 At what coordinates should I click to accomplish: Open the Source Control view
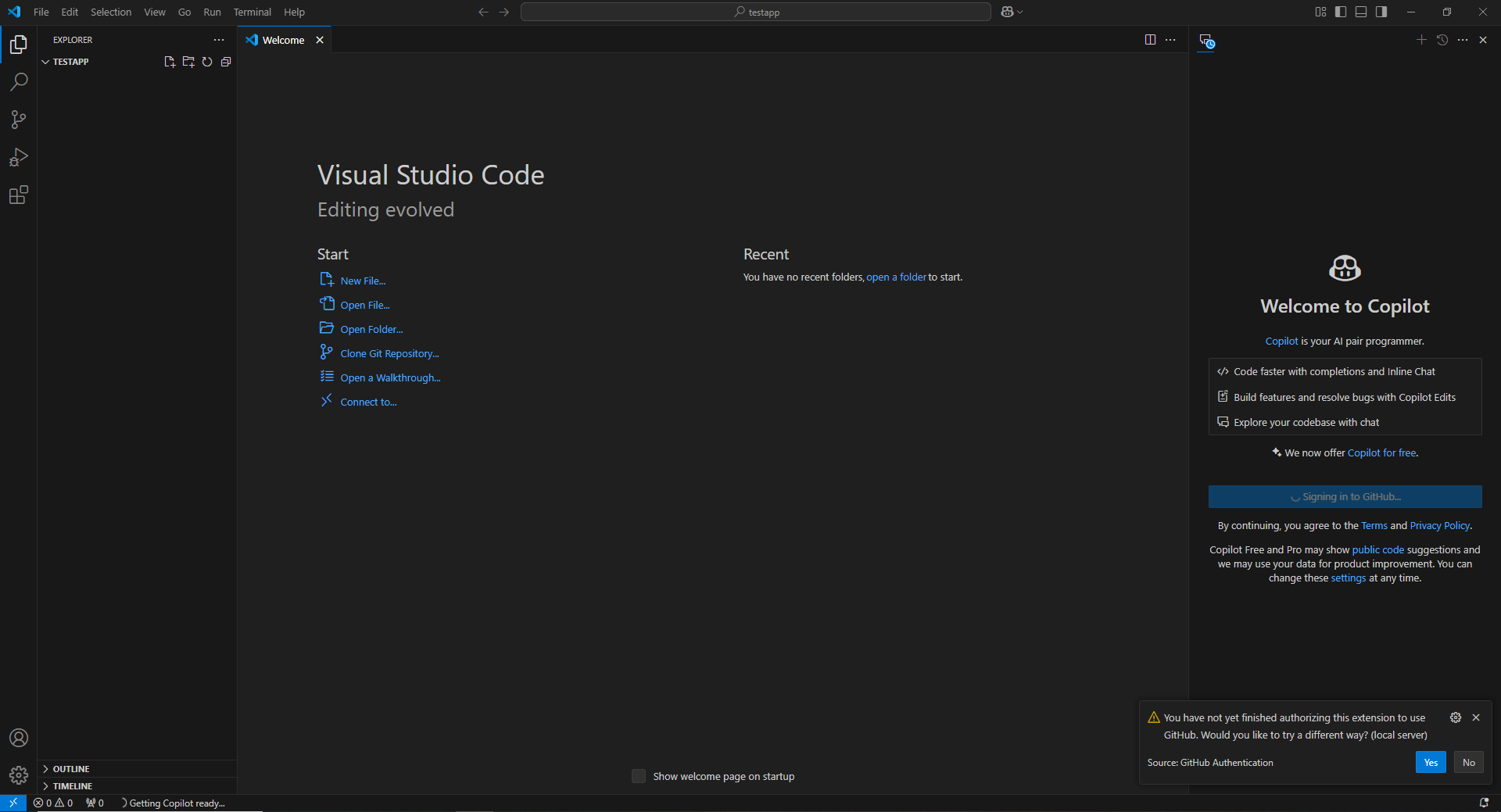click(19, 120)
